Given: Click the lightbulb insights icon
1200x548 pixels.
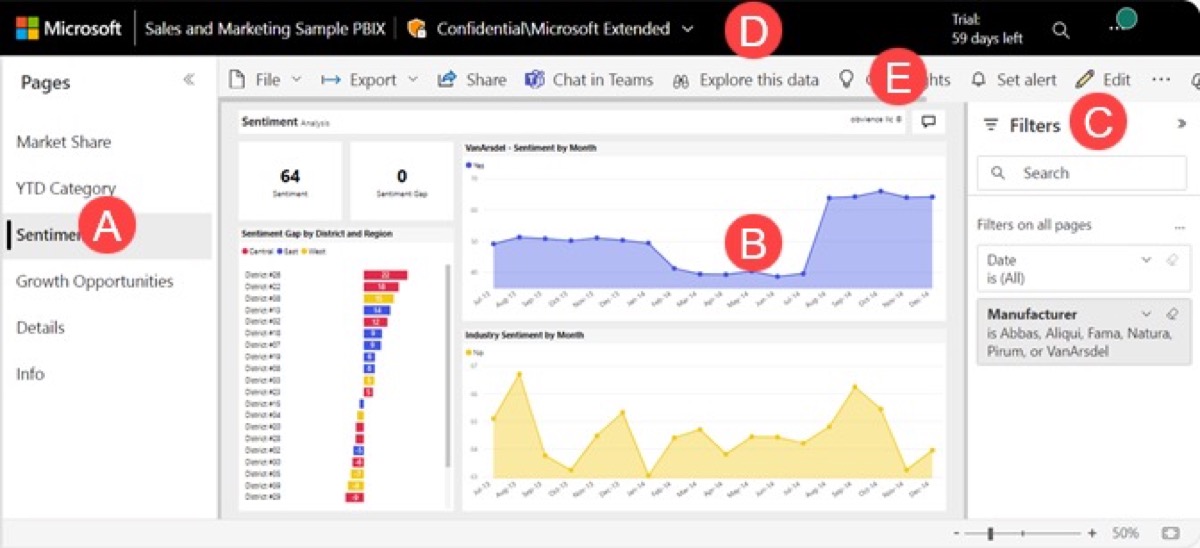Looking at the screenshot, I should (x=846, y=80).
